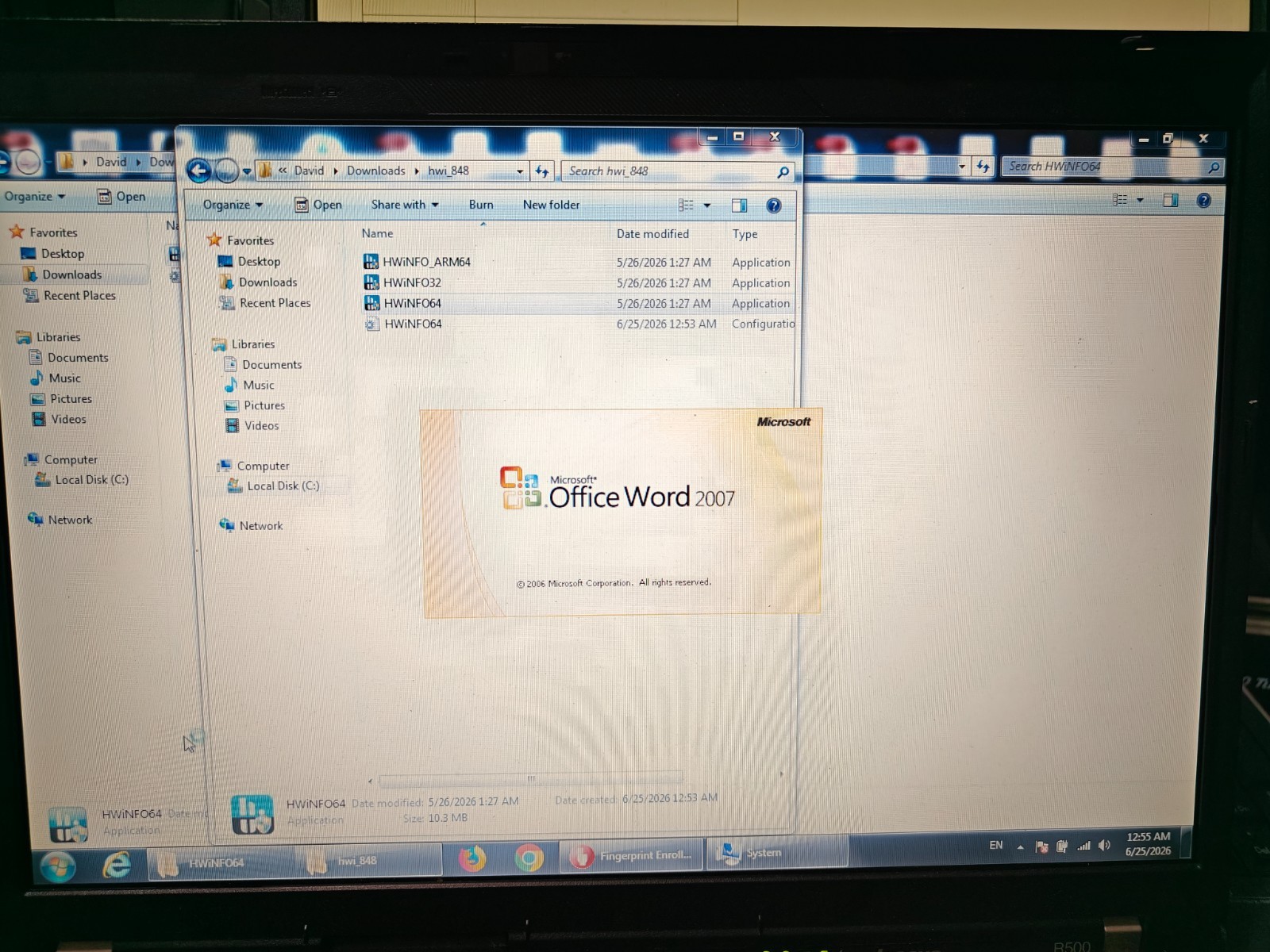1270x952 pixels.
Task: Sort by Type column header
Action: (745, 234)
